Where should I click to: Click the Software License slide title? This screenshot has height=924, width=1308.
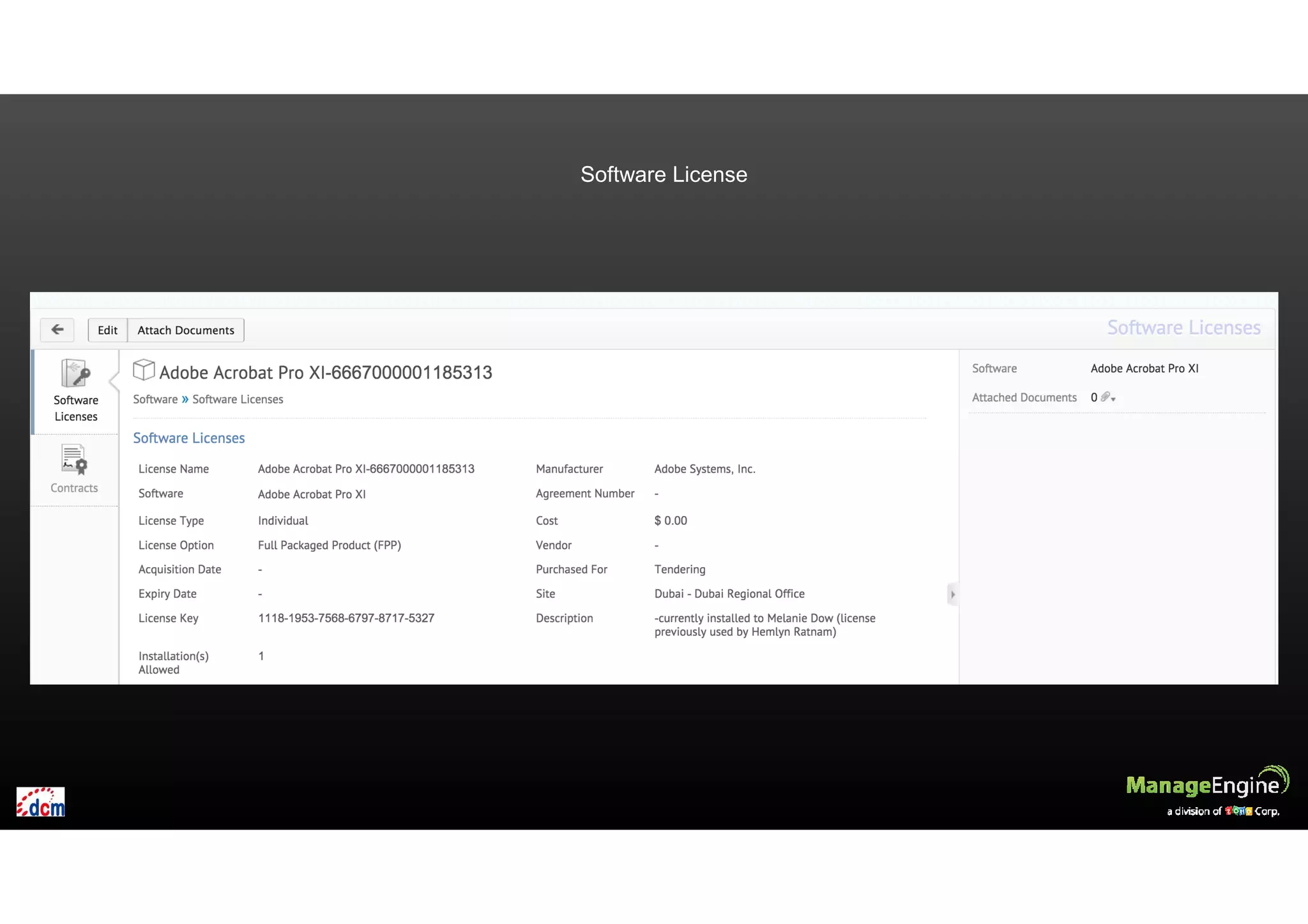tap(664, 174)
